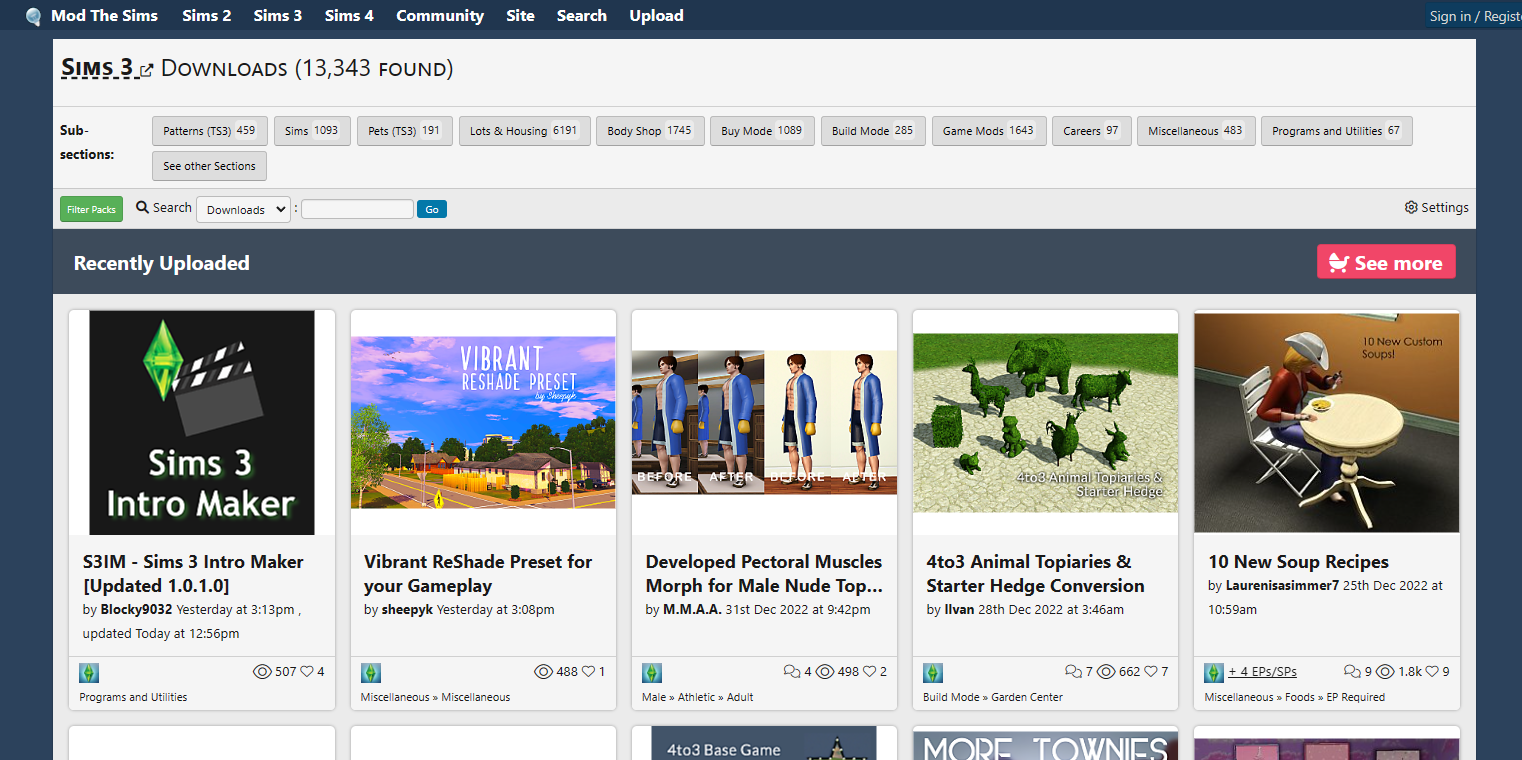Open the Miscellaneous 483 sub-section button

point(1196,131)
